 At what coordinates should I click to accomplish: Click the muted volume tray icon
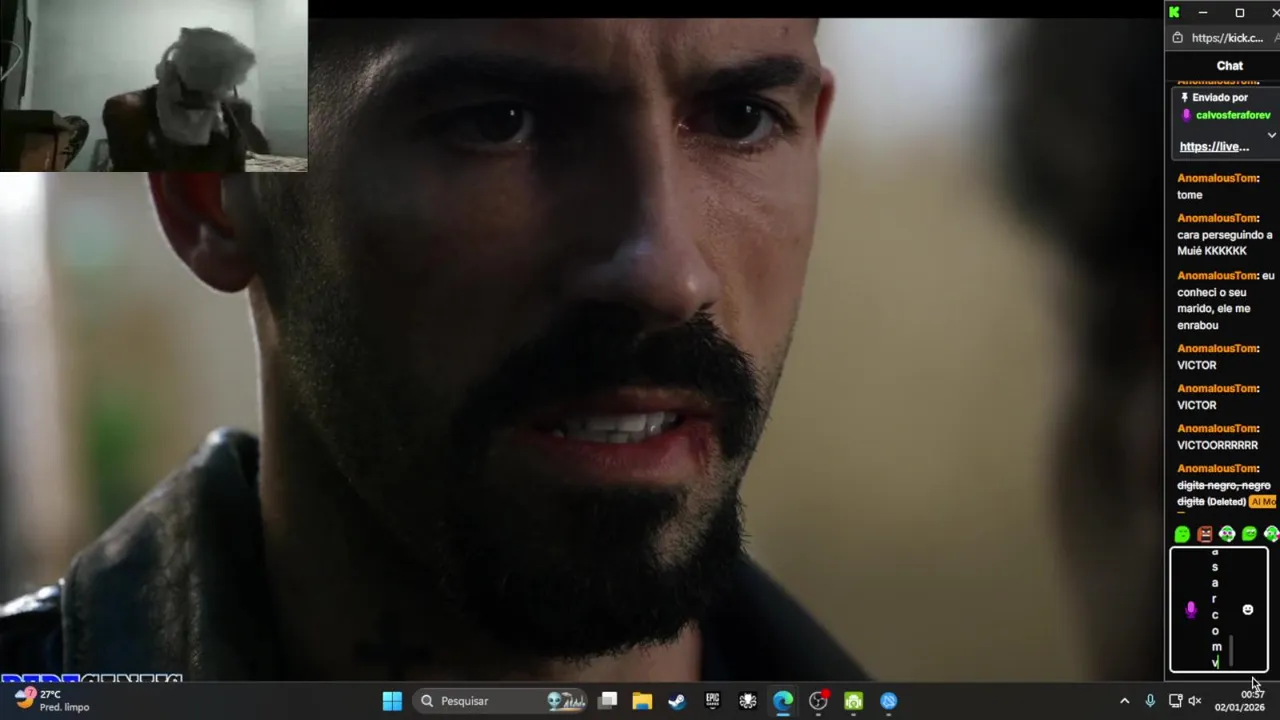(x=1195, y=701)
